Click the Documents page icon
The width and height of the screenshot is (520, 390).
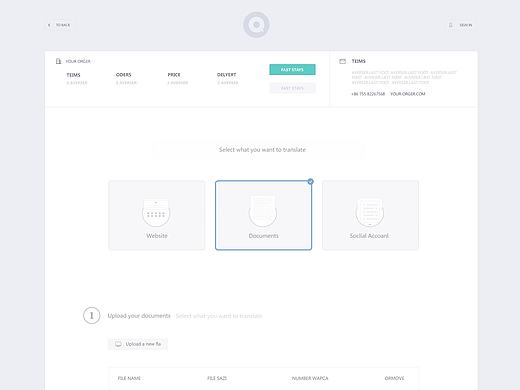tap(263, 211)
